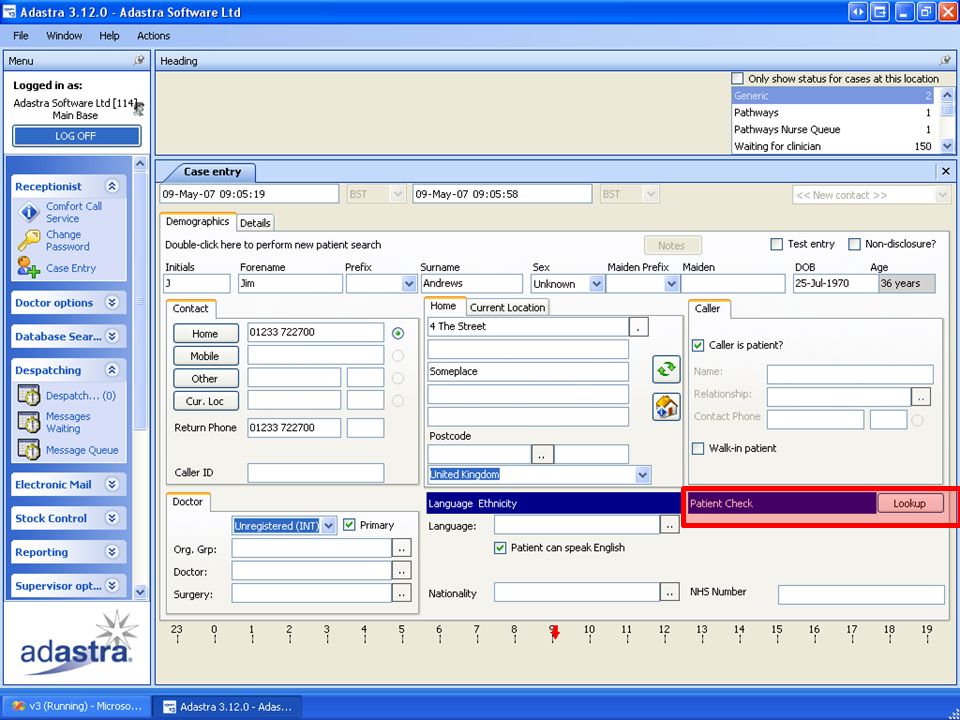
Task: Open the Actions menu
Action: [x=153, y=36]
